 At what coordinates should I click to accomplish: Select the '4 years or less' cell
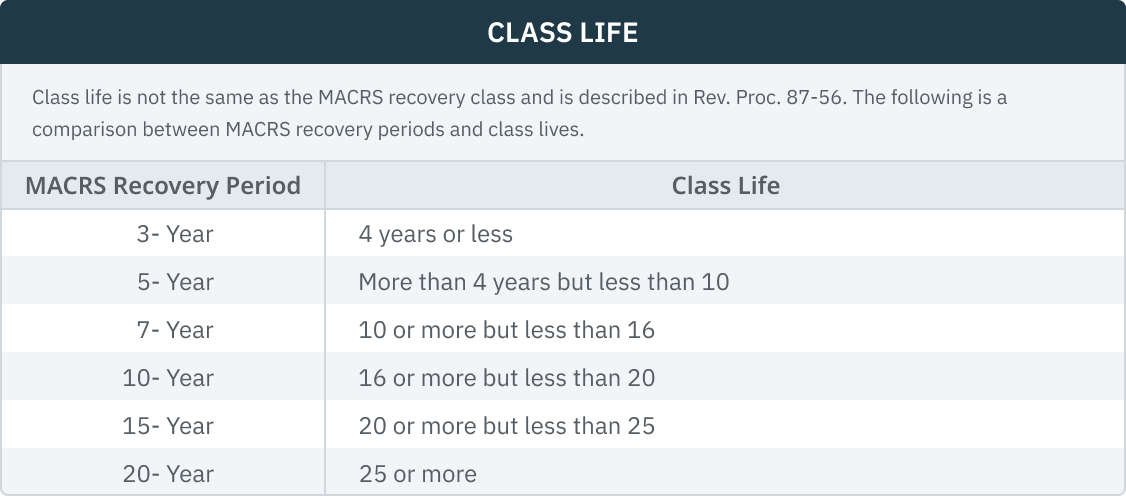[x=435, y=234]
